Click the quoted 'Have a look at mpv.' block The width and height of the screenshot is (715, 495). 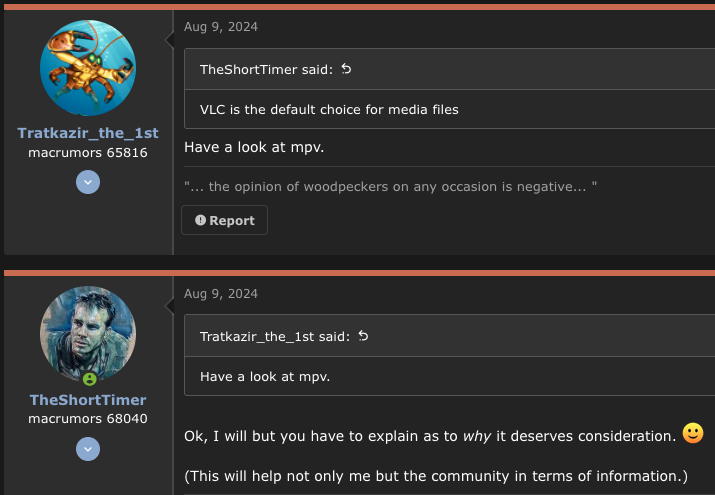pos(449,376)
